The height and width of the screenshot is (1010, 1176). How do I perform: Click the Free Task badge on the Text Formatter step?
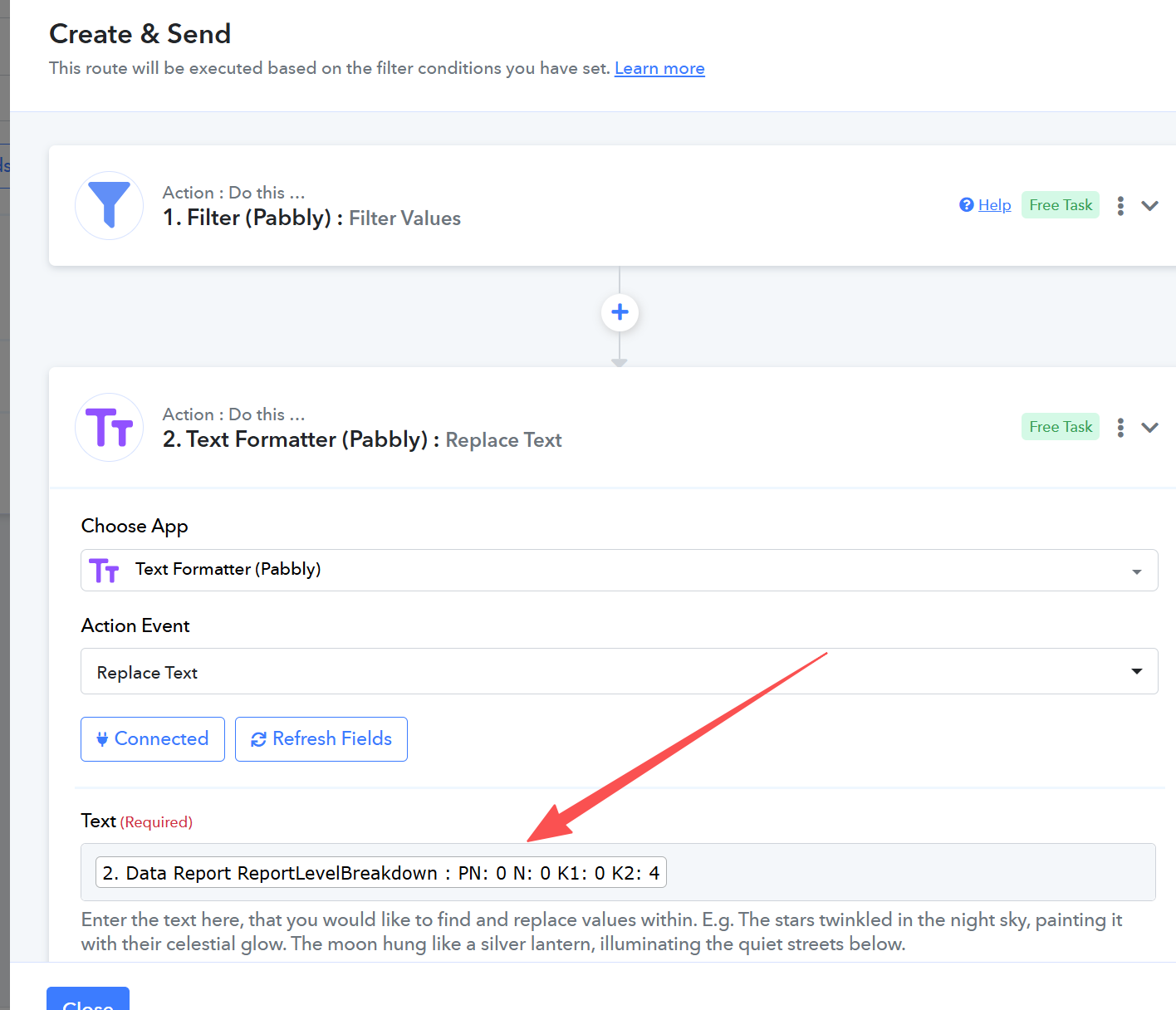click(x=1060, y=427)
